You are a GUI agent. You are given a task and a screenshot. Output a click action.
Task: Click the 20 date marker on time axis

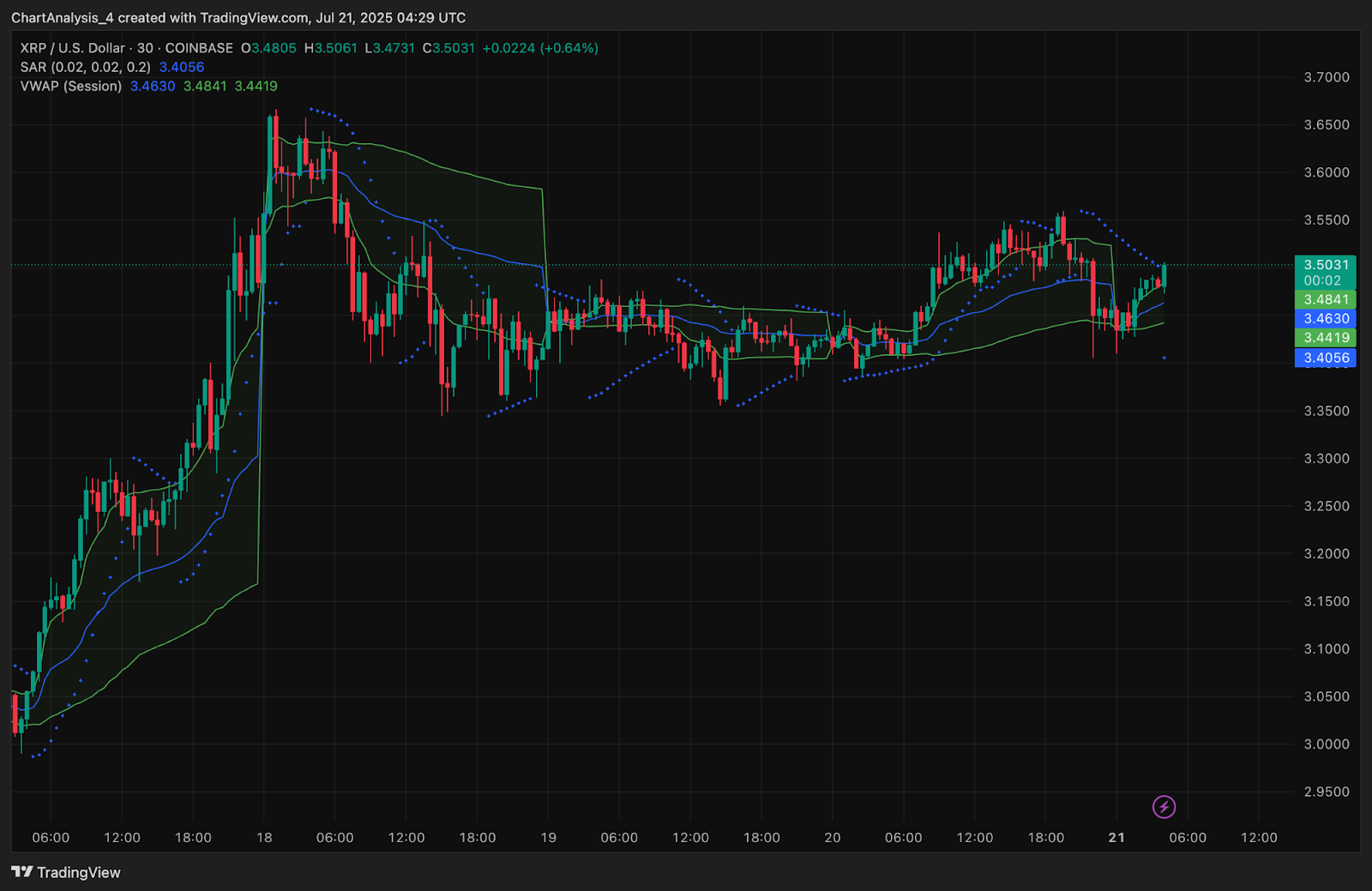pyautogui.click(x=832, y=838)
